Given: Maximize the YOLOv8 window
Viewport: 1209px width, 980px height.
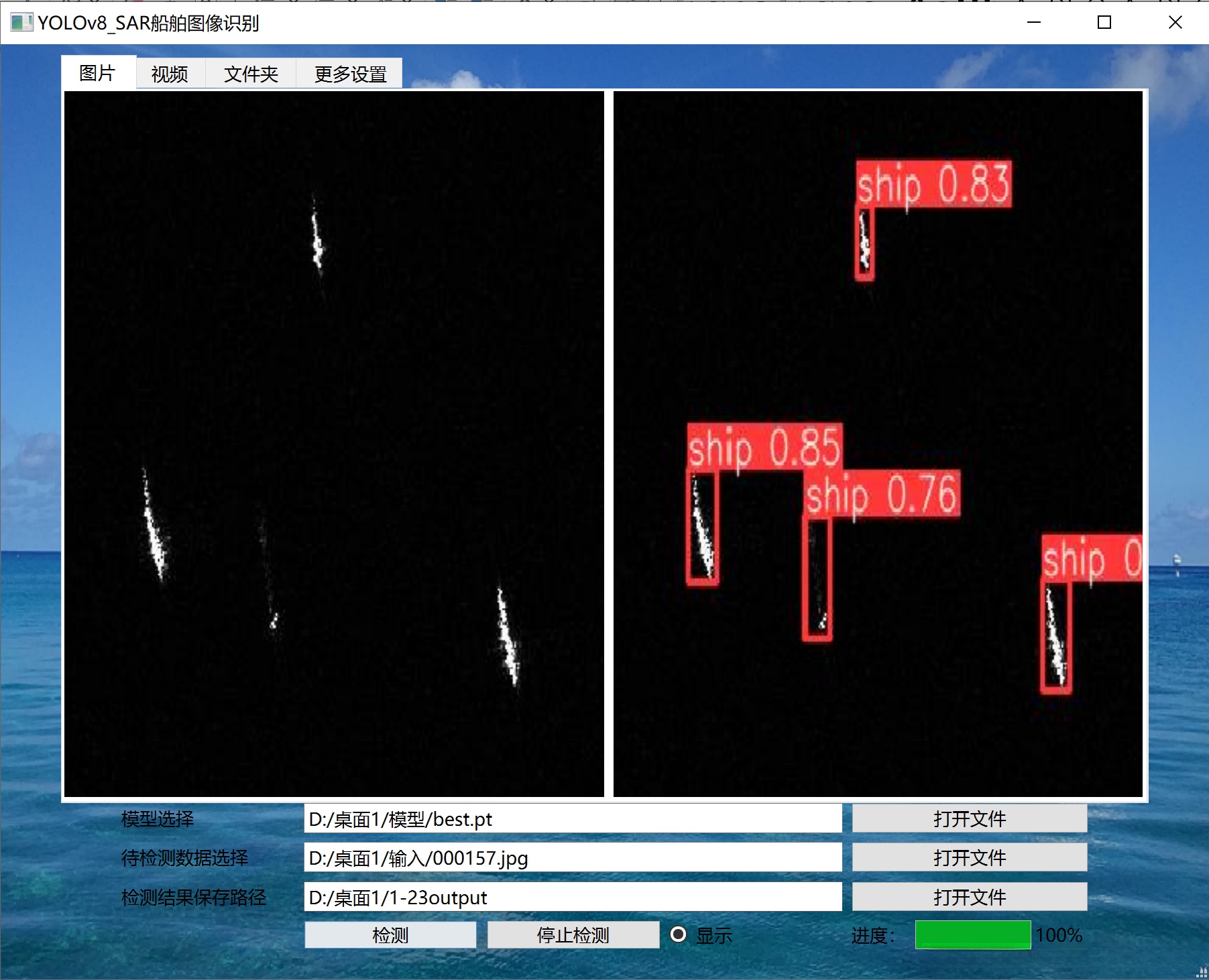Looking at the screenshot, I should click(x=1104, y=23).
